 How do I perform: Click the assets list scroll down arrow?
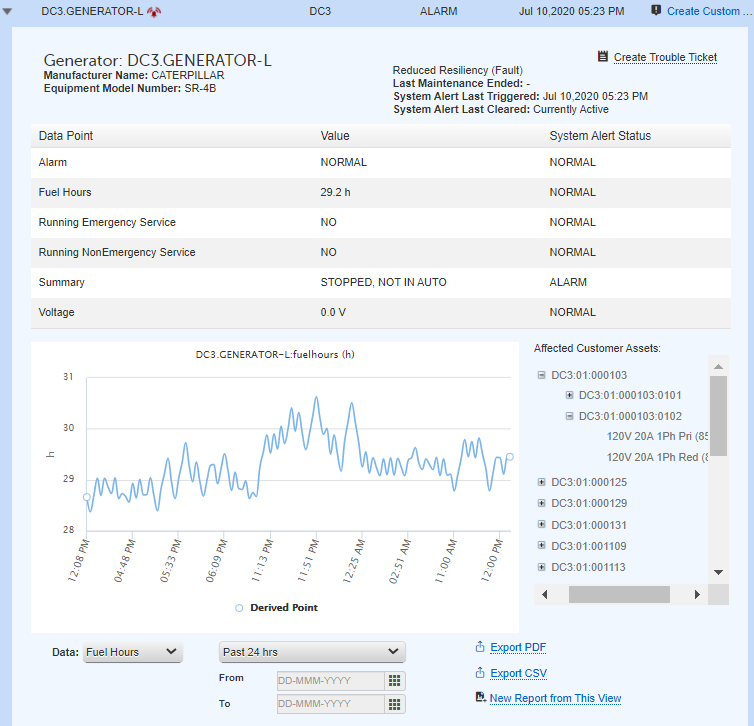718,572
